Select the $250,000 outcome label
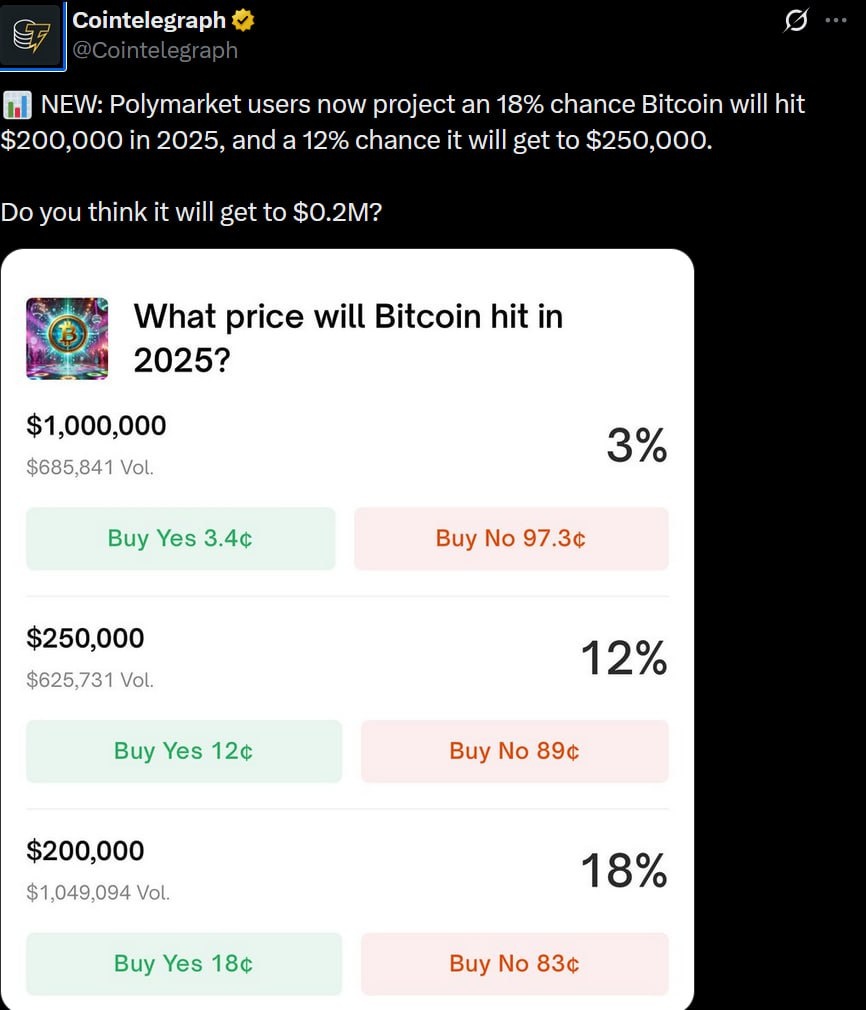 click(85, 638)
